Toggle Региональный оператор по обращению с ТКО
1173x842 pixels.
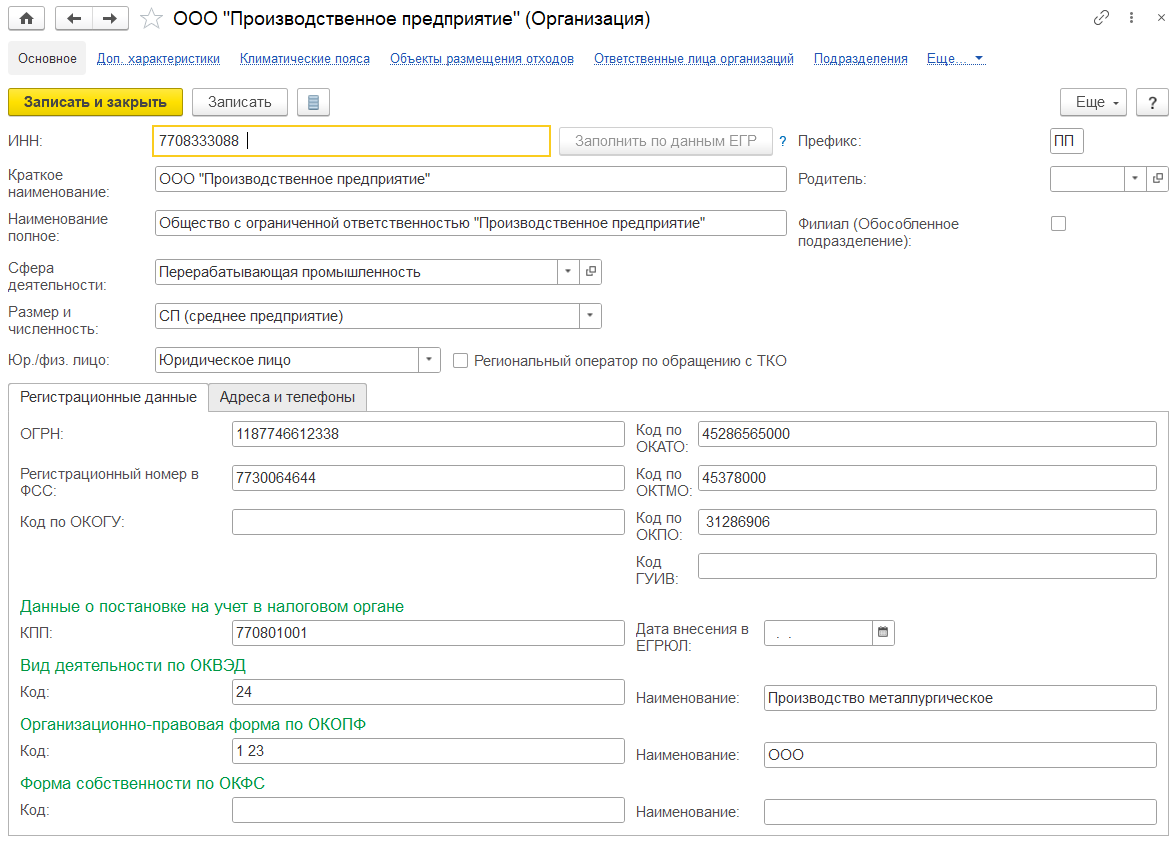461,360
